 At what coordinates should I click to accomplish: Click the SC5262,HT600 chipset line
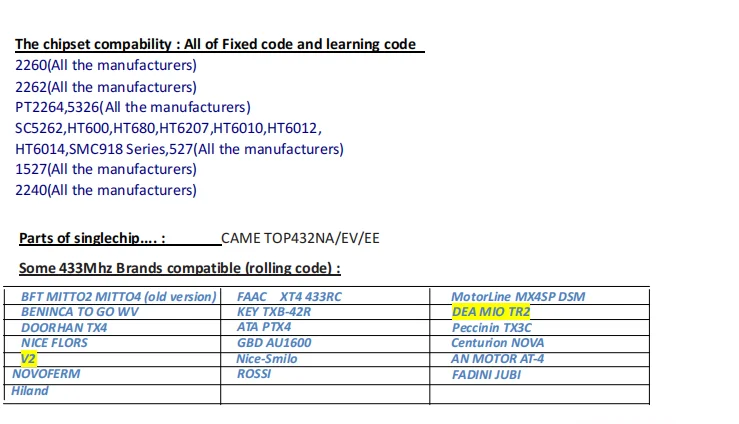tap(168, 128)
